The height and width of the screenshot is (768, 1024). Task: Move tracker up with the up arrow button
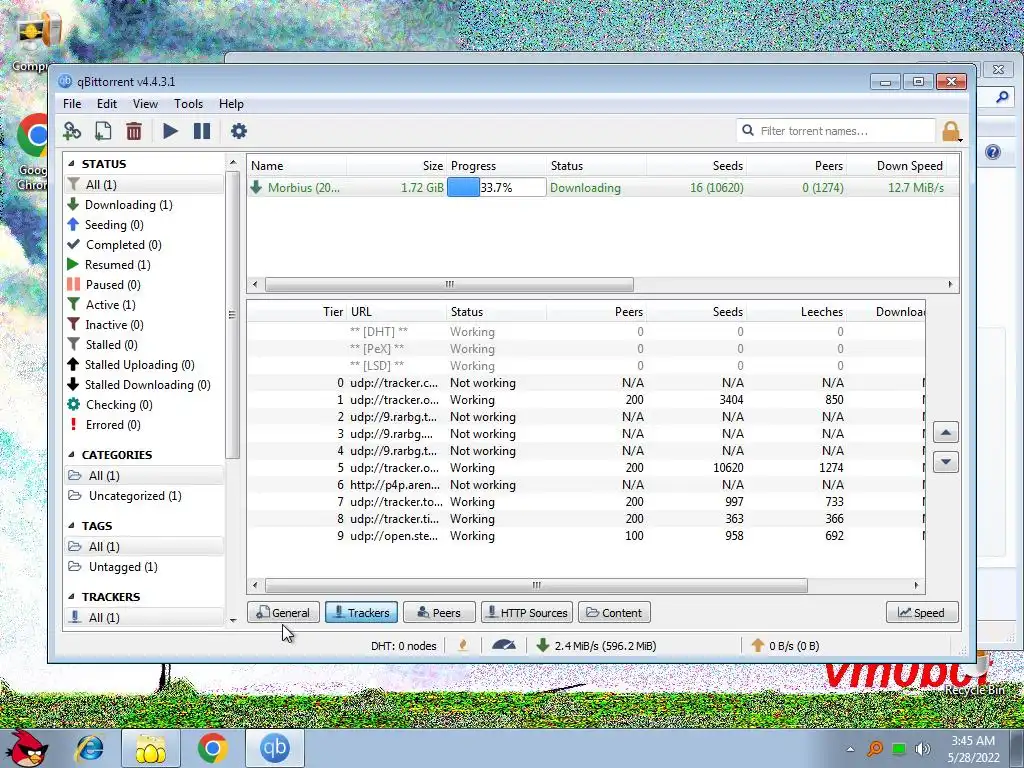tap(946, 432)
